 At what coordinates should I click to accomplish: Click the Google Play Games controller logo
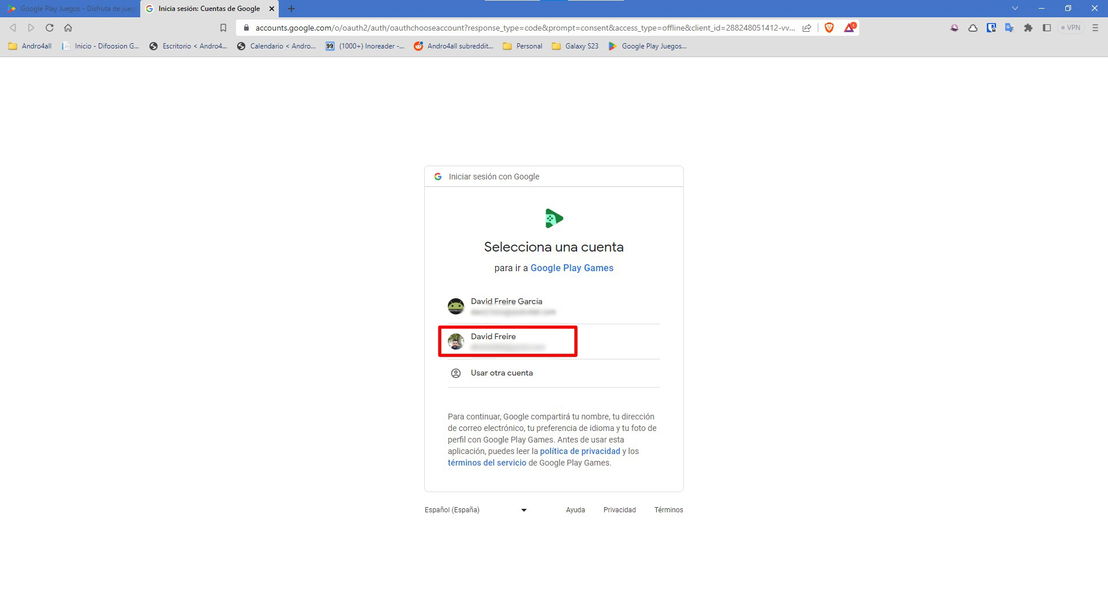pyautogui.click(x=554, y=218)
